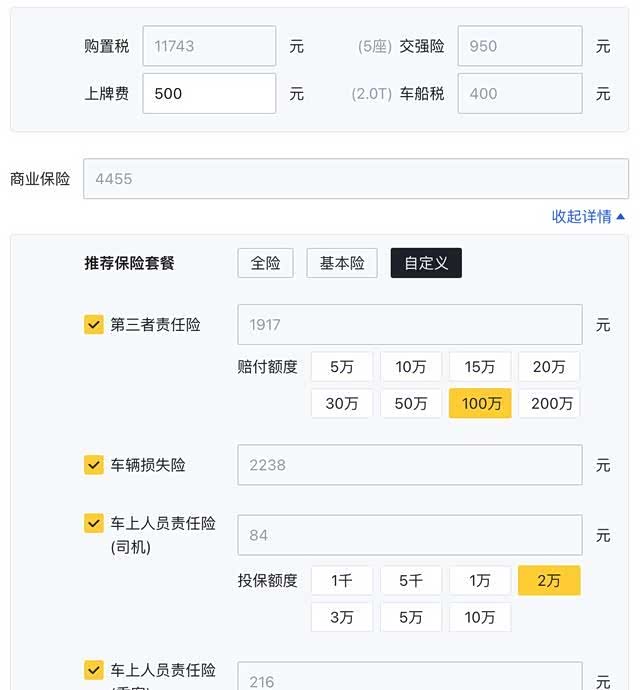Focus the 购置税 amount field
This screenshot has width=640, height=690.
click(209, 46)
